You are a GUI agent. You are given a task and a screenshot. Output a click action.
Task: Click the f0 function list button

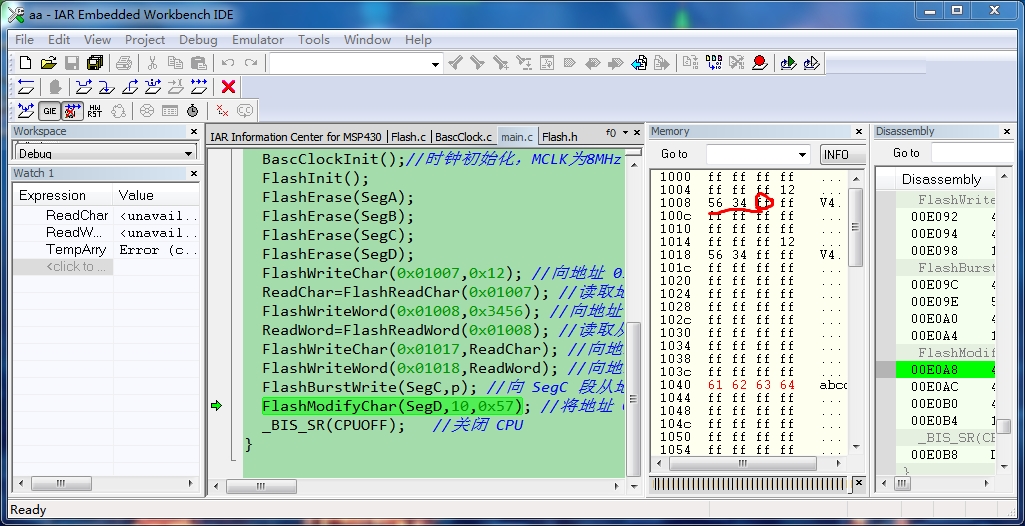coord(611,133)
